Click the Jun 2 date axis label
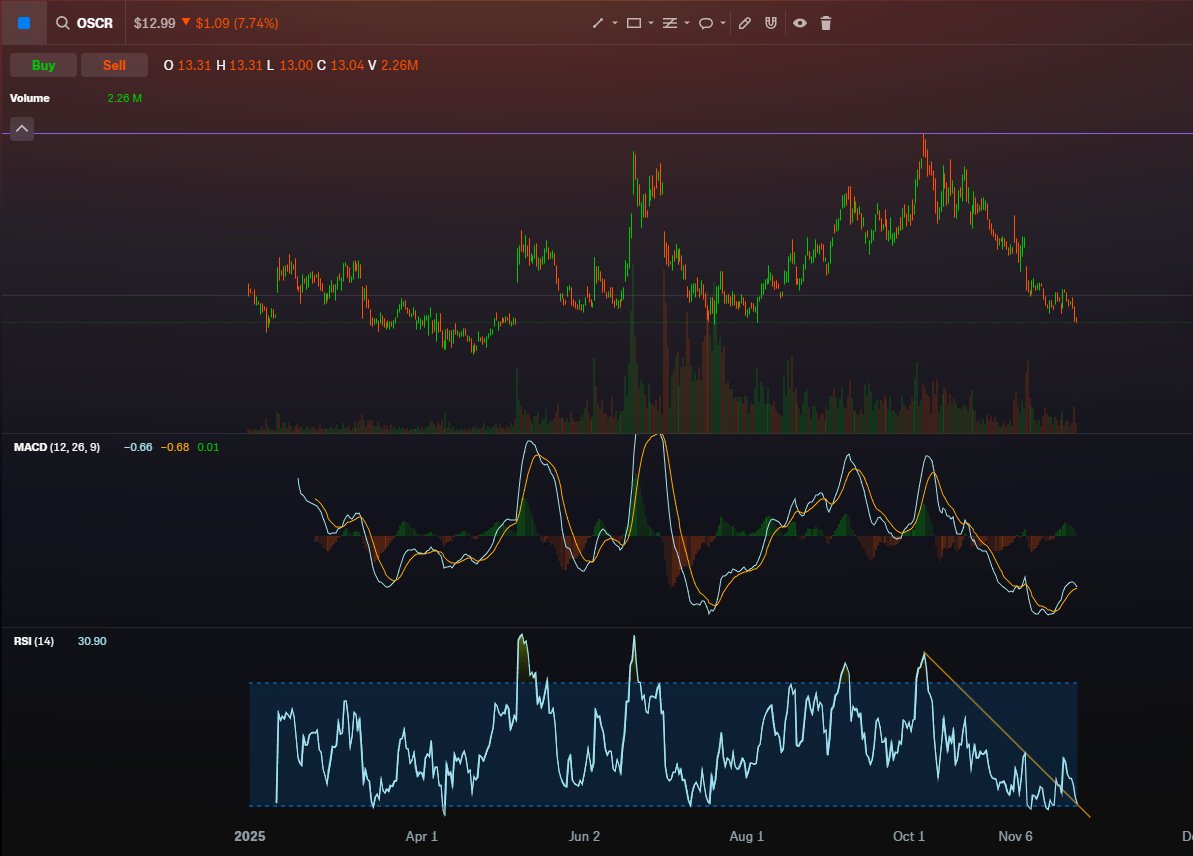Image resolution: width=1193 pixels, height=856 pixels. click(584, 836)
